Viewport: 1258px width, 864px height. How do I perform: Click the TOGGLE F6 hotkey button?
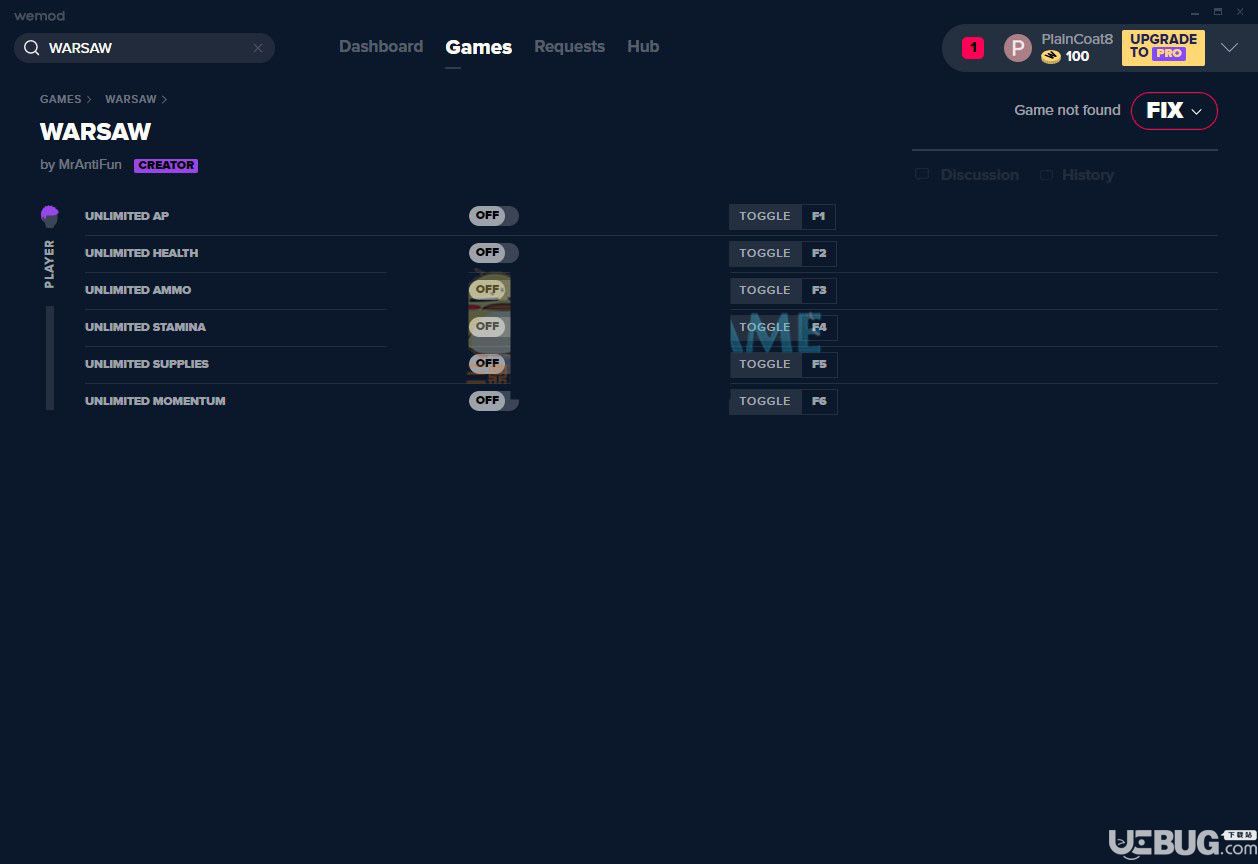782,401
